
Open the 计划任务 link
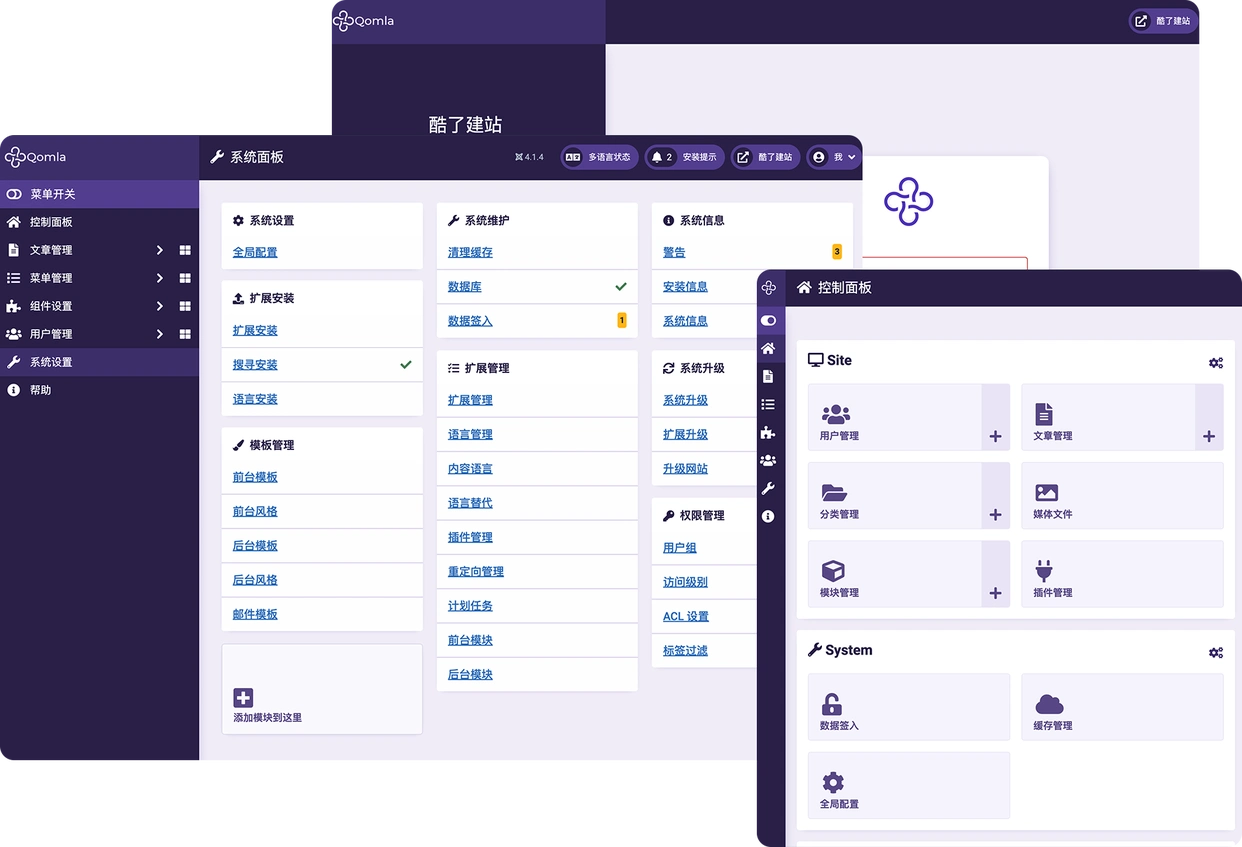(470, 606)
